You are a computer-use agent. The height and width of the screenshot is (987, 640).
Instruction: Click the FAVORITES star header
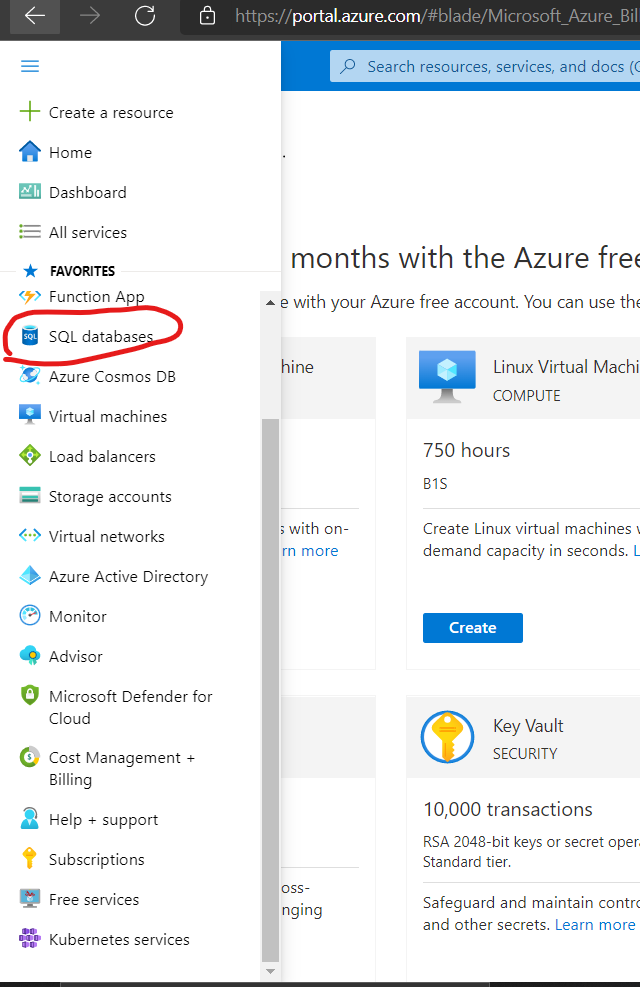pyautogui.click(x=69, y=271)
